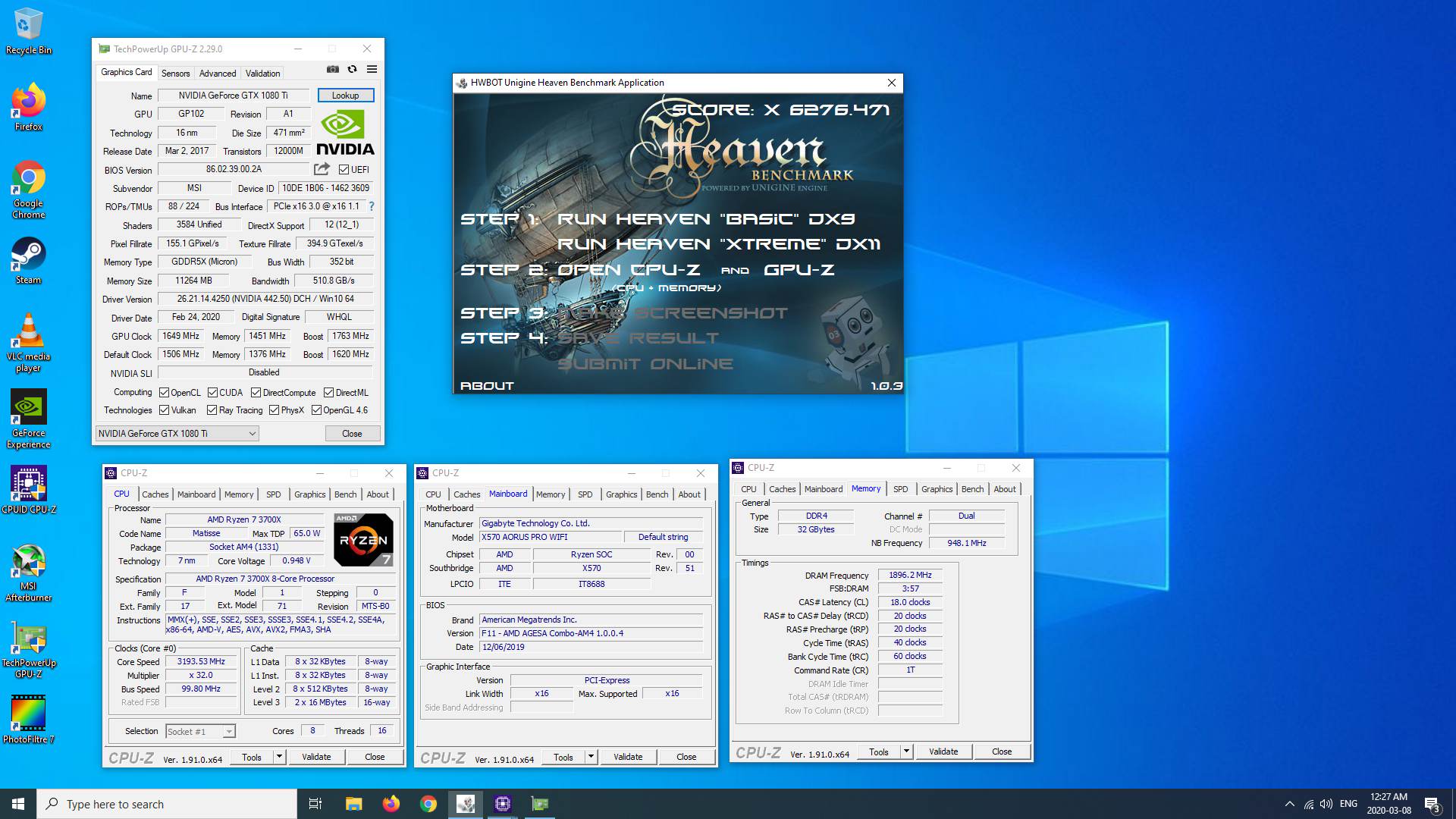
Task: Click the Bus Interface question mark icon
Action: (x=371, y=206)
